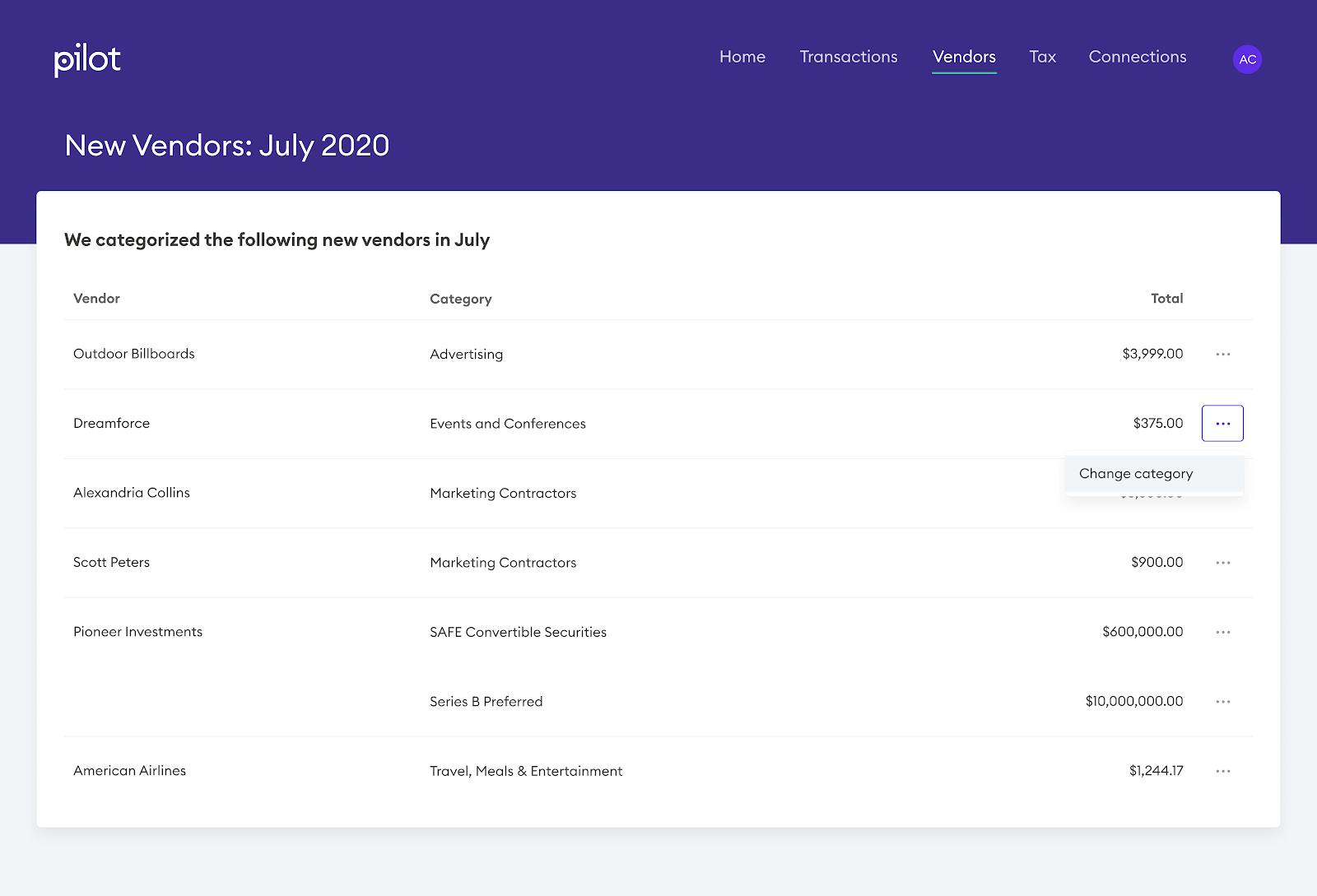The height and width of the screenshot is (896, 1317).
Task: Click the AC avatar icon
Action: pos(1247,58)
